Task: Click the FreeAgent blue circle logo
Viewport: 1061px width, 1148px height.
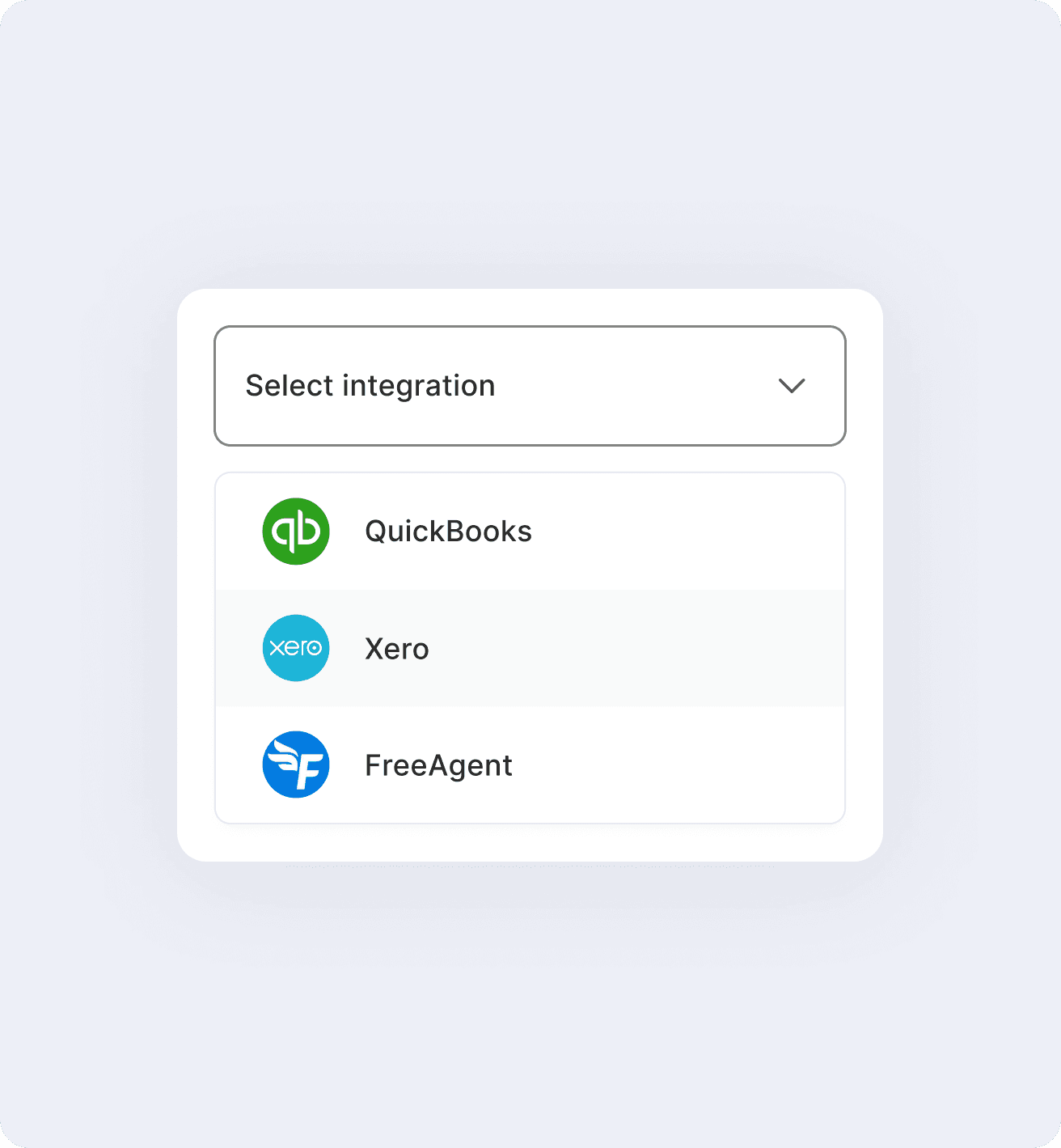Action: coord(296,765)
